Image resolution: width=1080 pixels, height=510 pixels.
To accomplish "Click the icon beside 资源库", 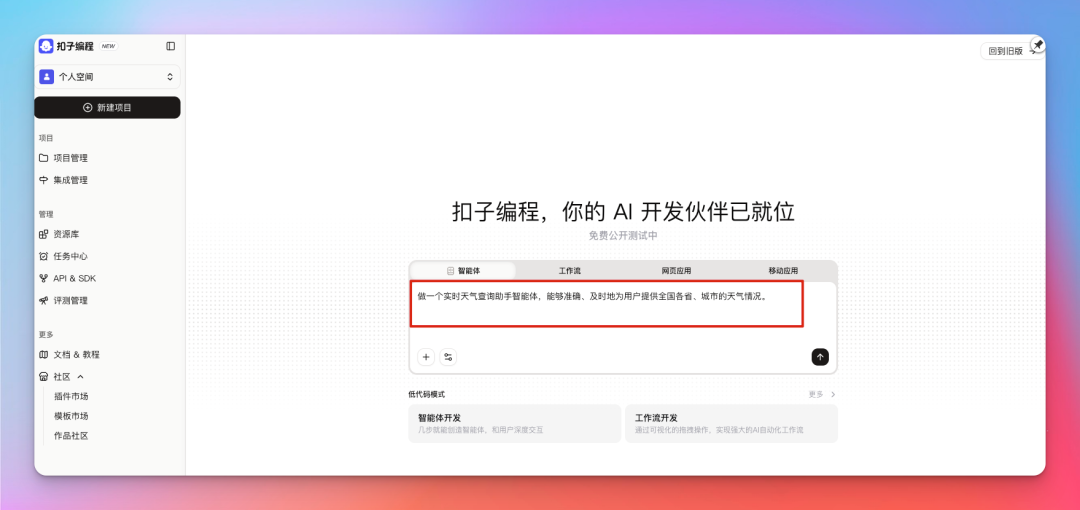I will click(43, 234).
